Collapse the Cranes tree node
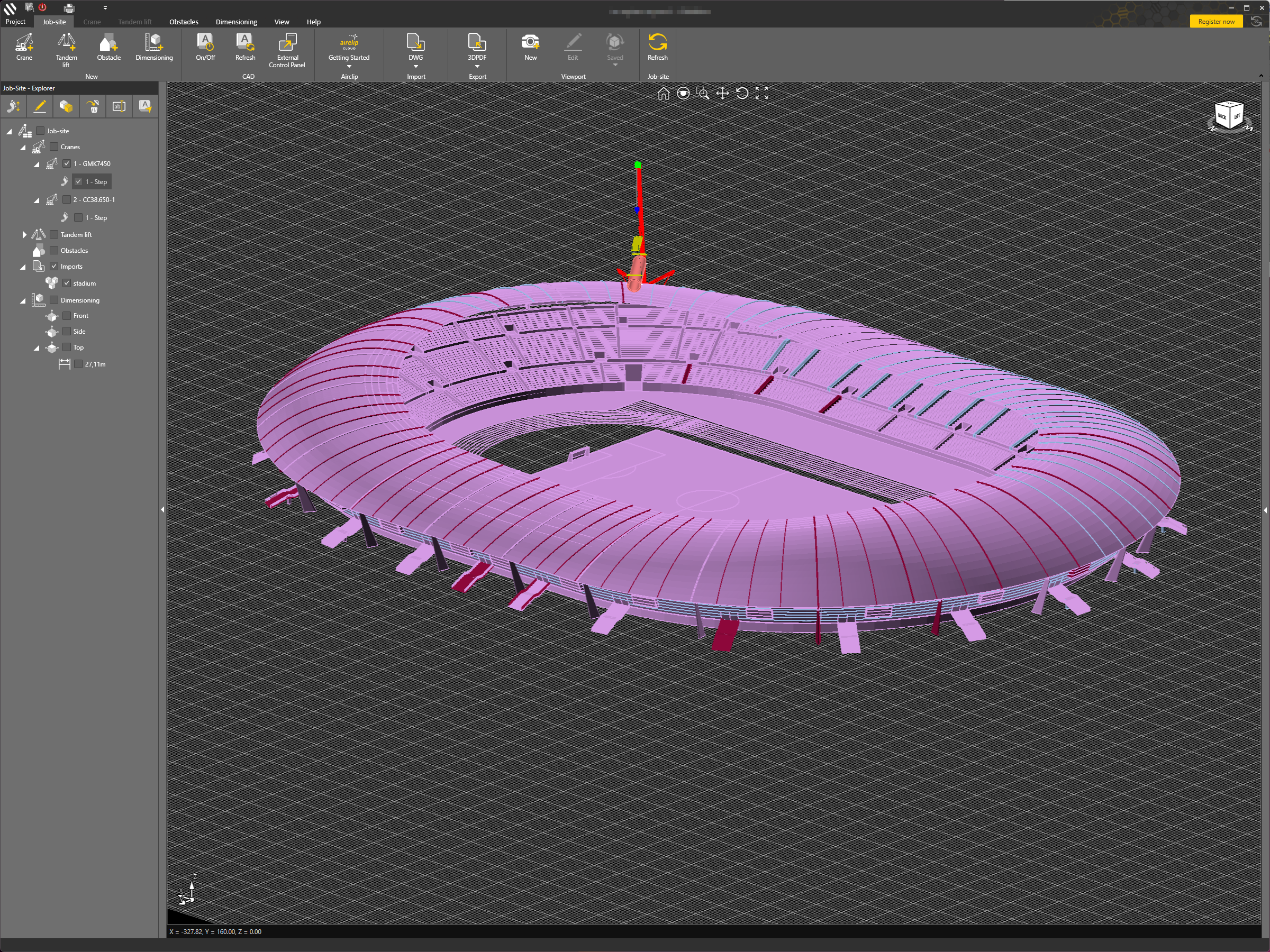Screen dimensions: 1270x952 click(23, 148)
